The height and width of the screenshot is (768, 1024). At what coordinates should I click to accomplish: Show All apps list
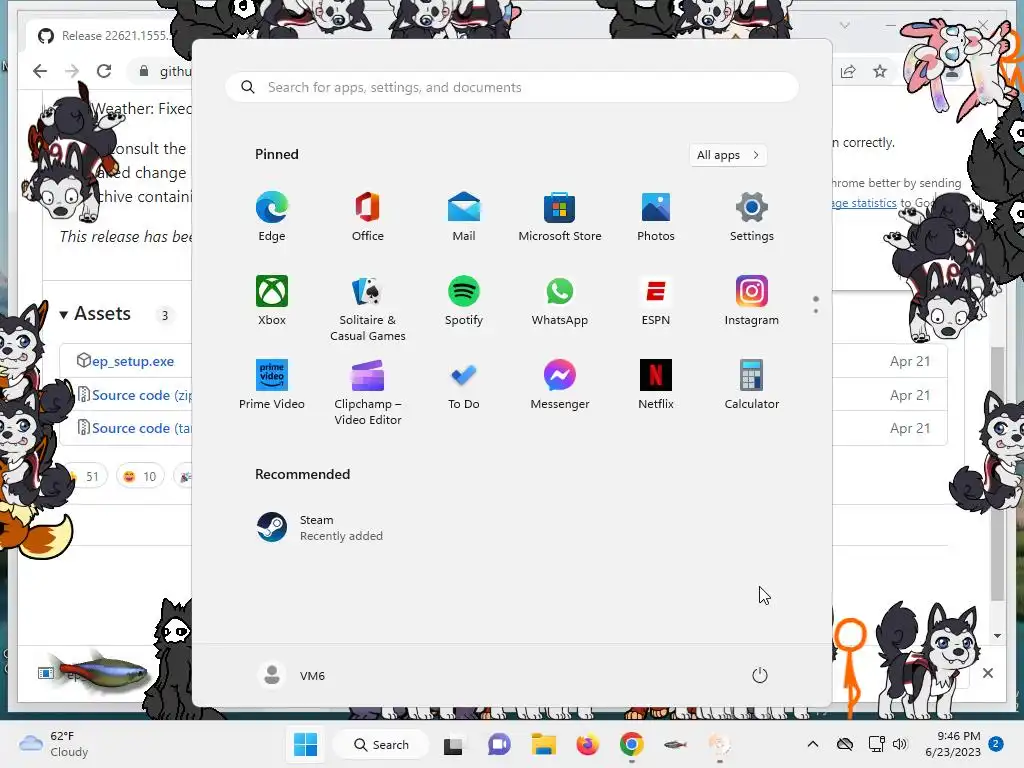point(728,155)
